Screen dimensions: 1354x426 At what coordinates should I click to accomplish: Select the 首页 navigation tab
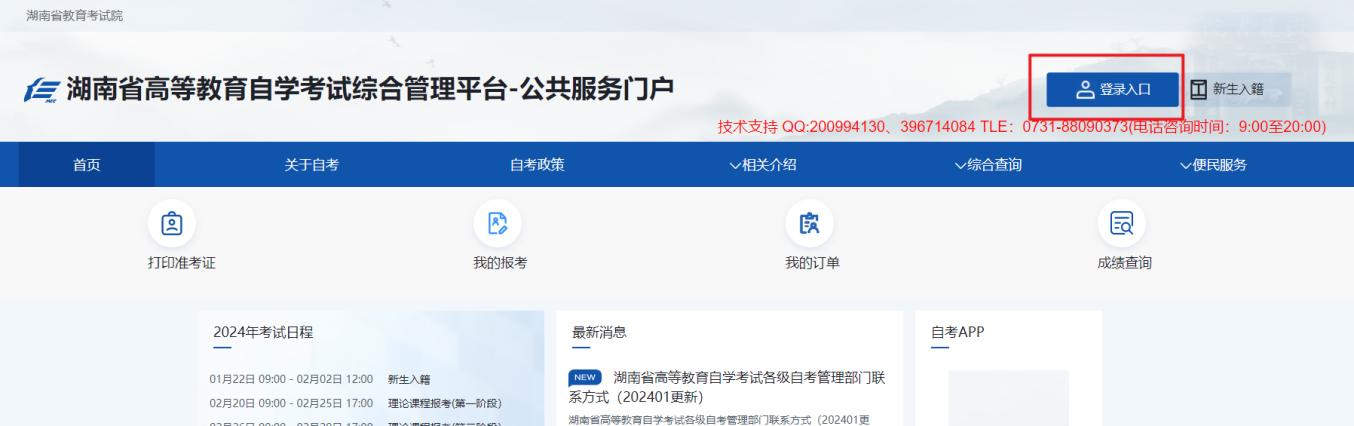click(x=86, y=165)
